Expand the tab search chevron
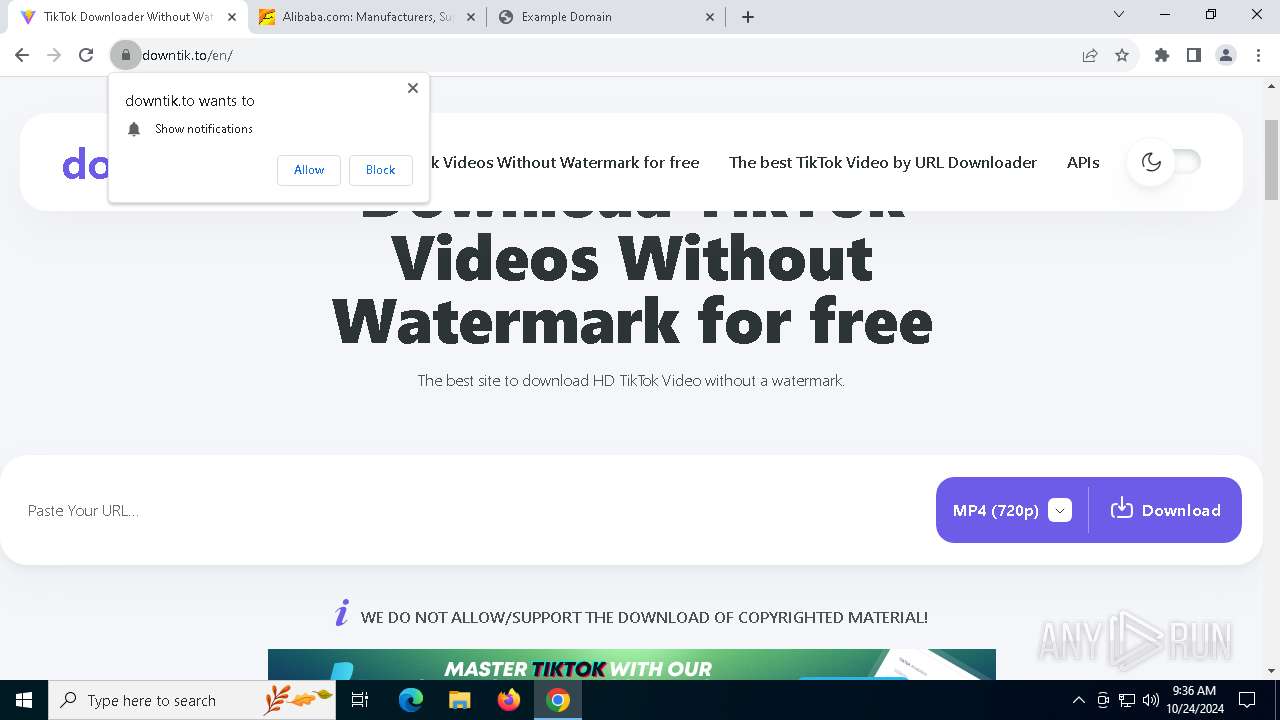Viewport: 1280px width, 720px height. [1119, 15]
